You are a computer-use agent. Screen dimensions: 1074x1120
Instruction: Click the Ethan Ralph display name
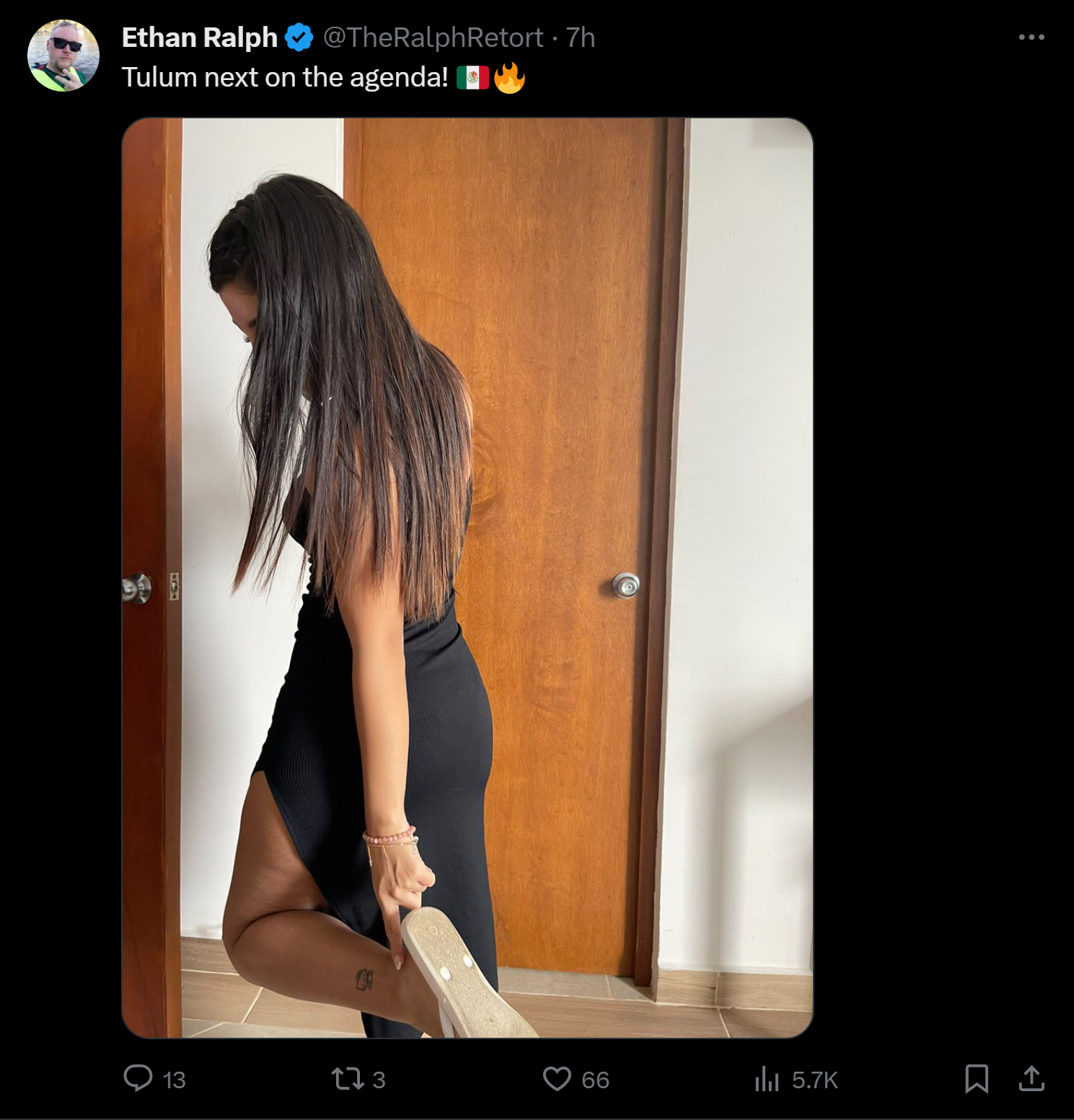click(x=199, y=38)
